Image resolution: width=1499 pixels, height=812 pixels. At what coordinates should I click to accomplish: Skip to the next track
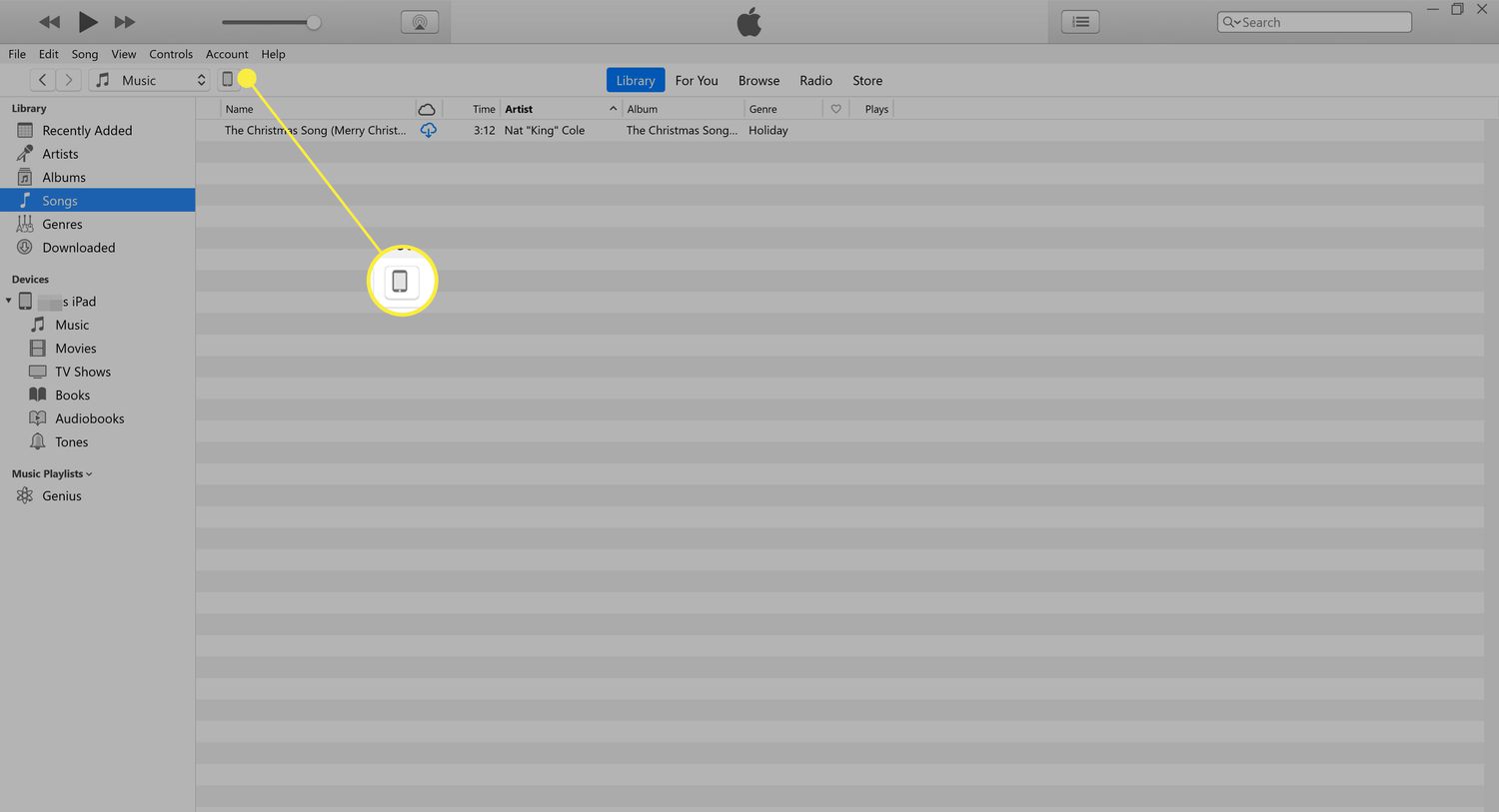(125, 22)
